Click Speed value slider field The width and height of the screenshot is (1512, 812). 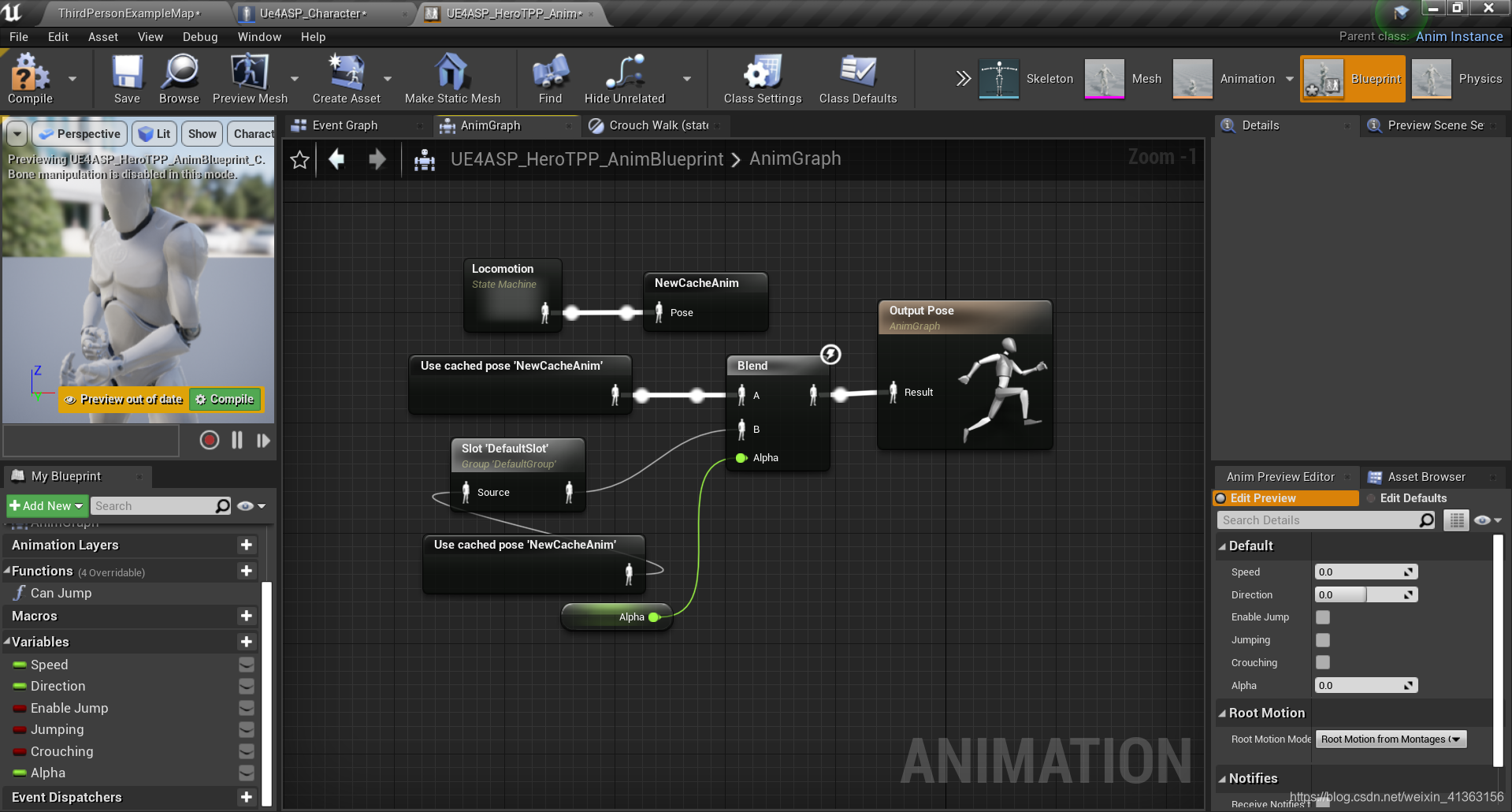click(x=1365, y=572)
